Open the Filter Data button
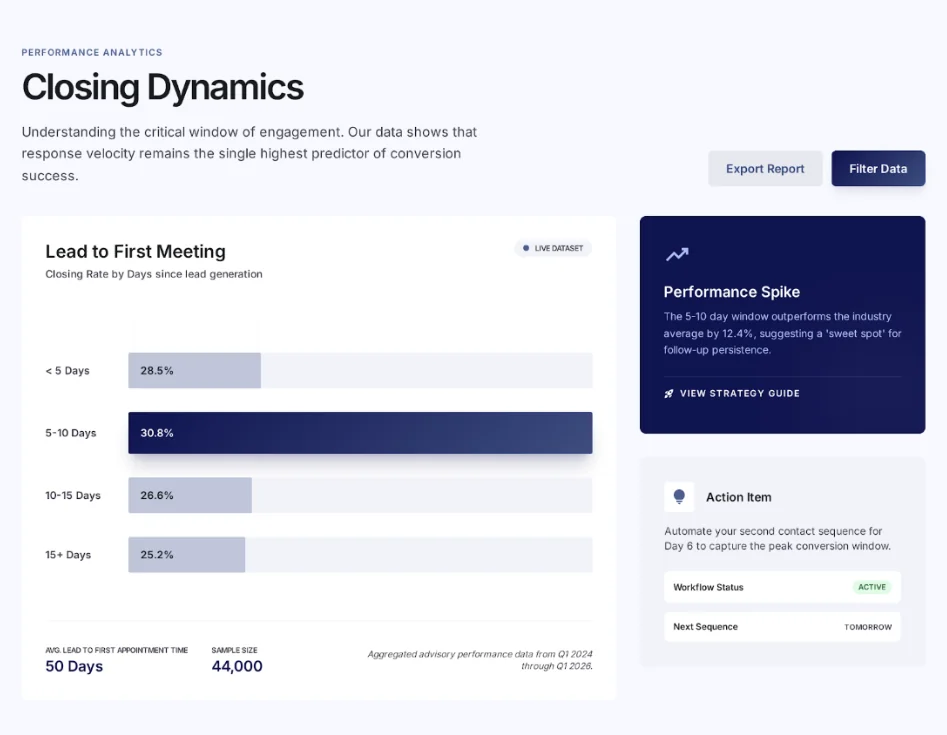Viewport: 947px width, 735px height. [878, 169]
